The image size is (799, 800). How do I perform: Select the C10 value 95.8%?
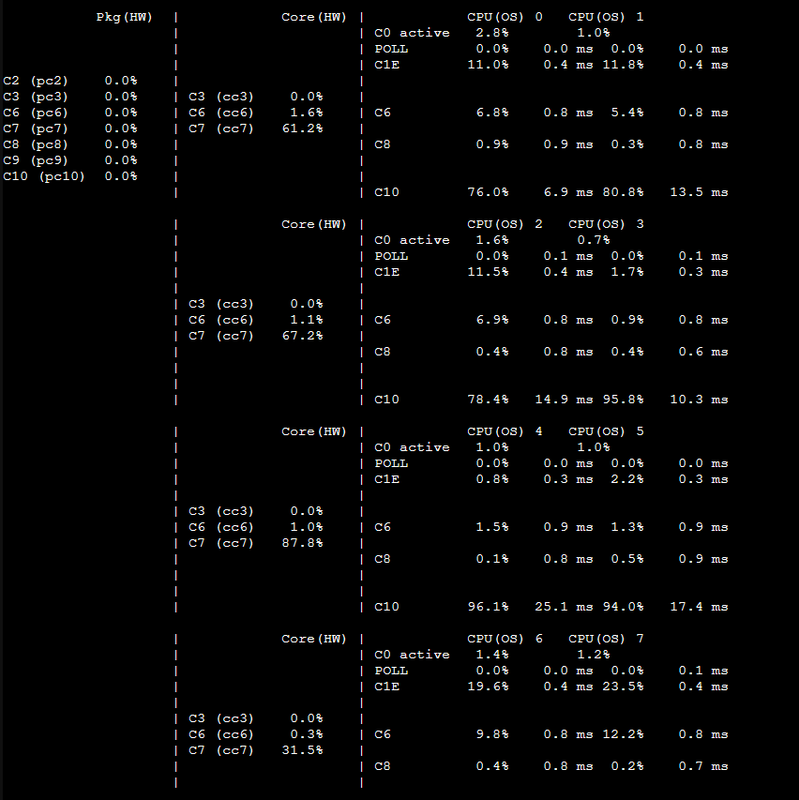click(623, 399)
